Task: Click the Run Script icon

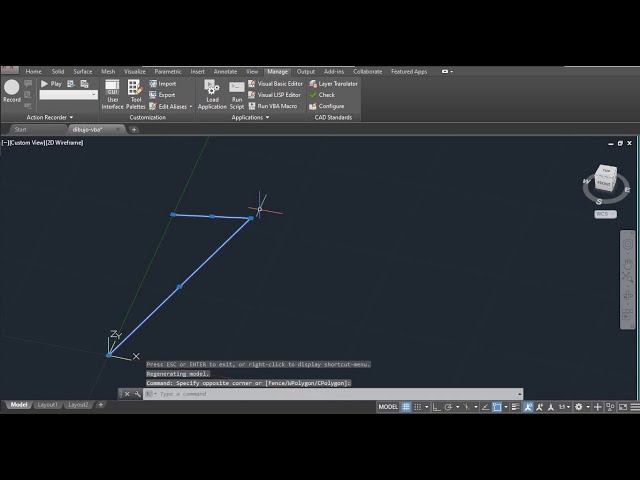Action: point(237,94)
